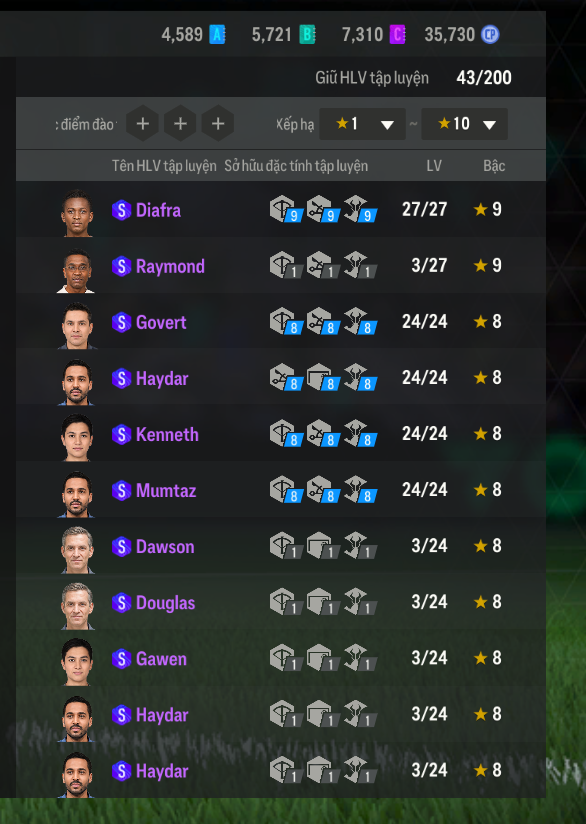Screen dimensions: 586x824
Task: Open the maximum star 10 rank dropdown
Action: click(x=465, y=124)
